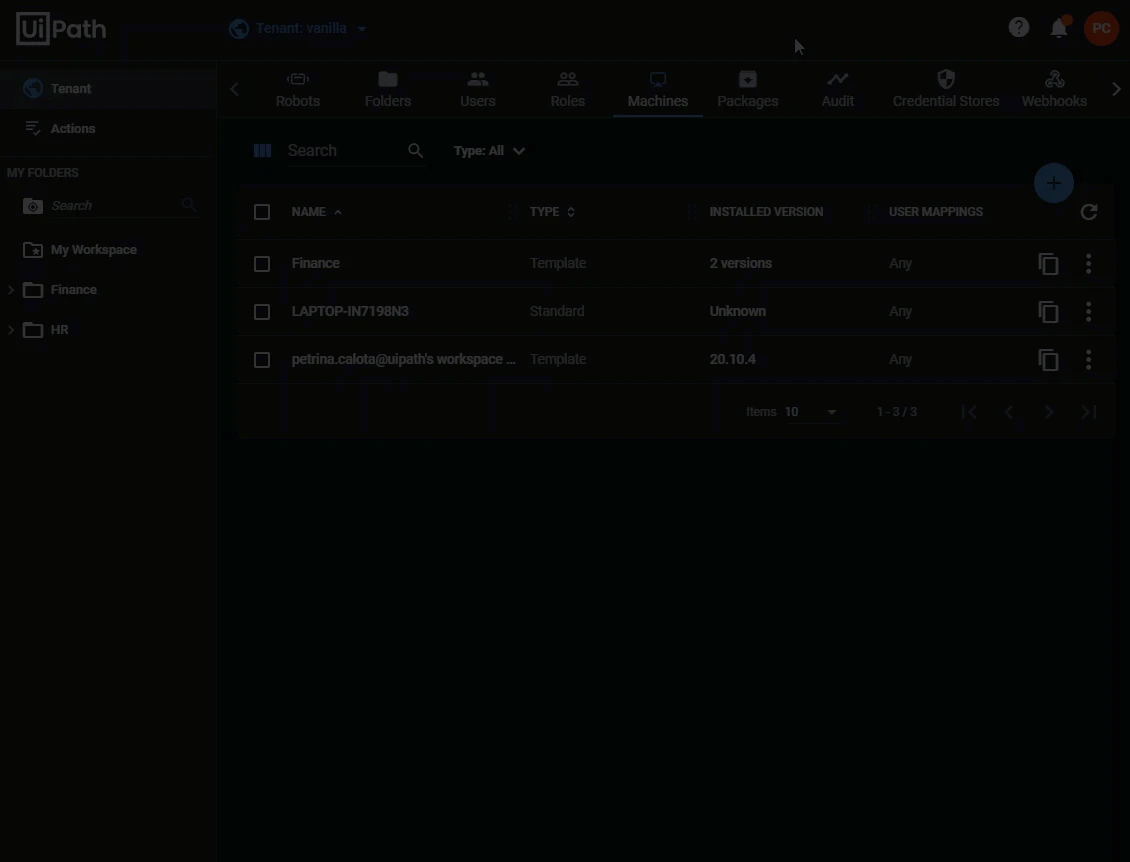Open the column chooser icon
This screenshot has width=1130, height=862.
262,151
